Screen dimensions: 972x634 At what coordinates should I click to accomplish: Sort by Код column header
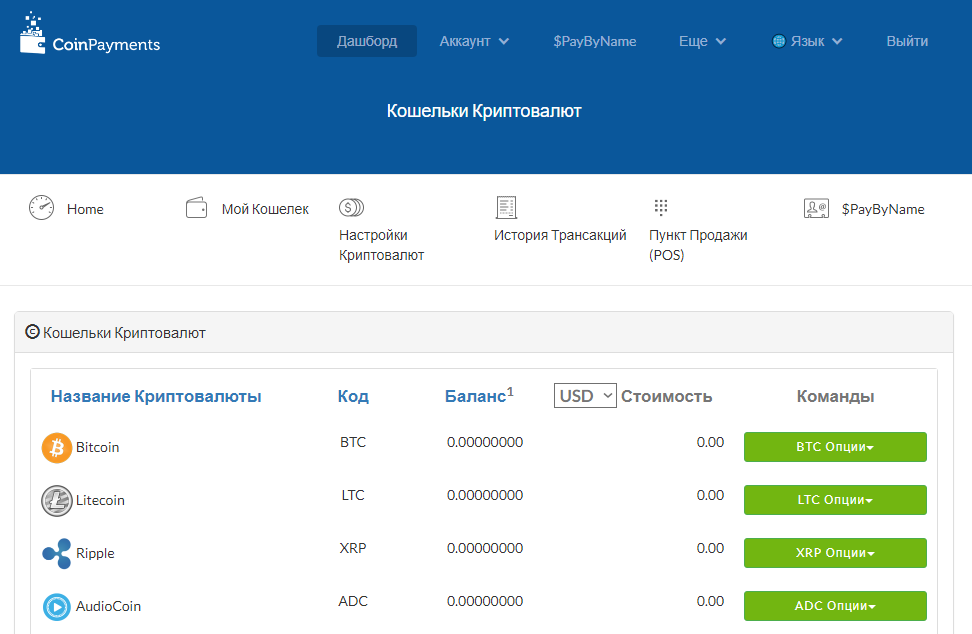click(x=353, y=396)
